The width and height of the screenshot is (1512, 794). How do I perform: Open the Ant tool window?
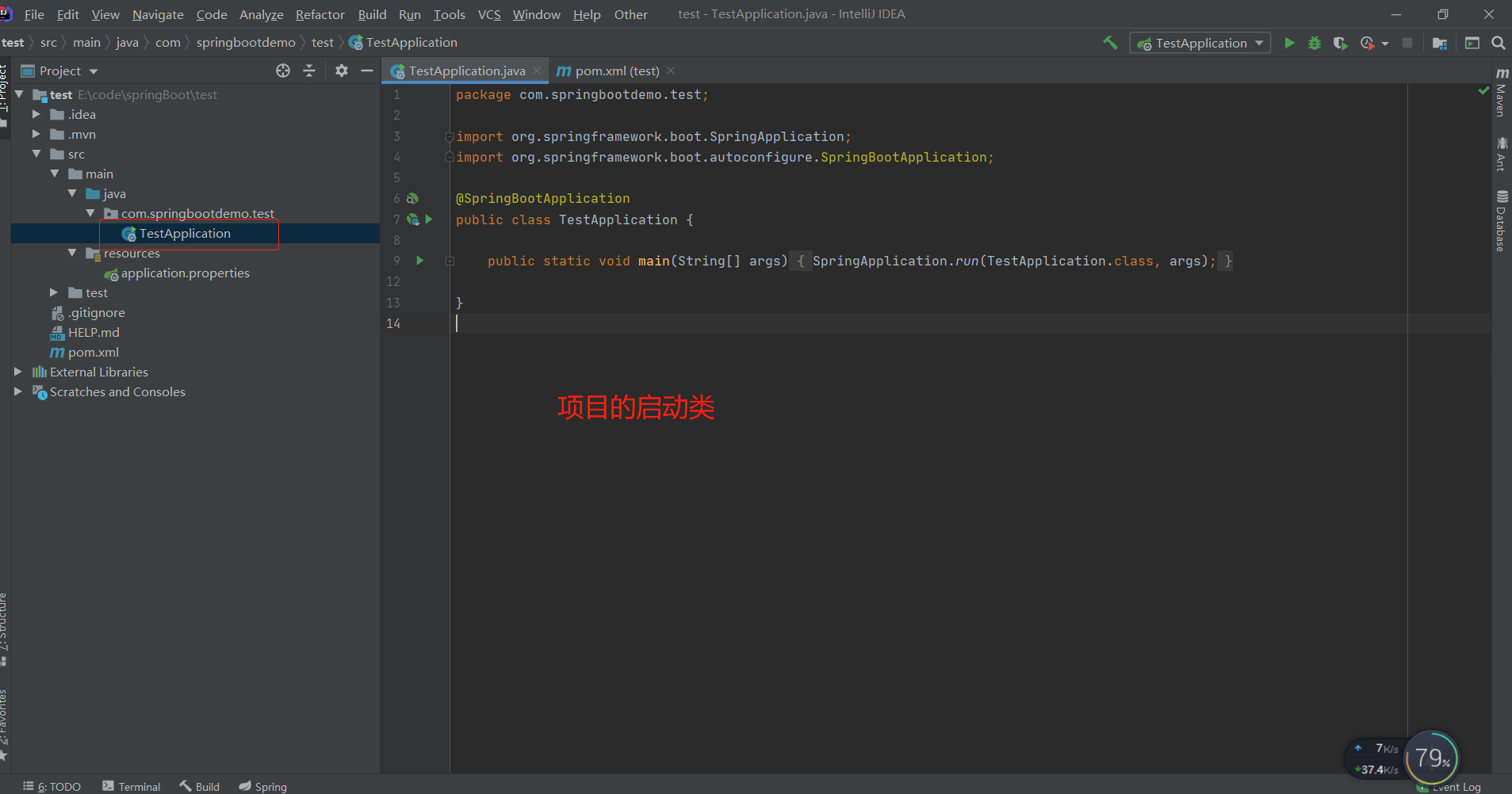(1501, 154)
